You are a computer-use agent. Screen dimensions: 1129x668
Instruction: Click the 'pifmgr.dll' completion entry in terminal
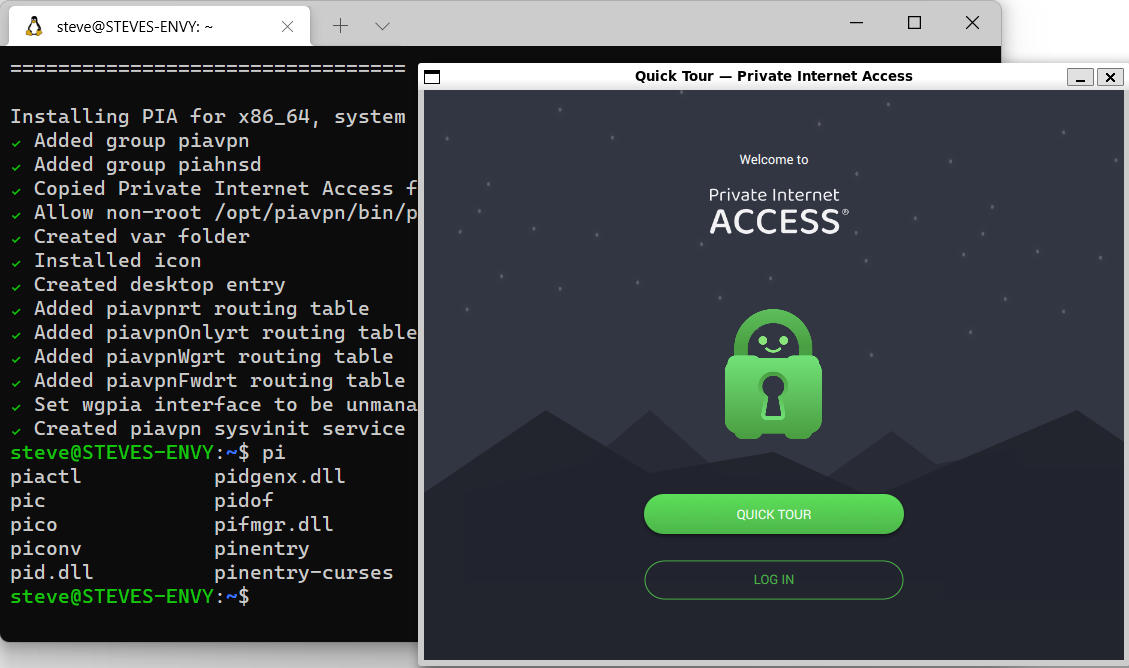(274, 524)
